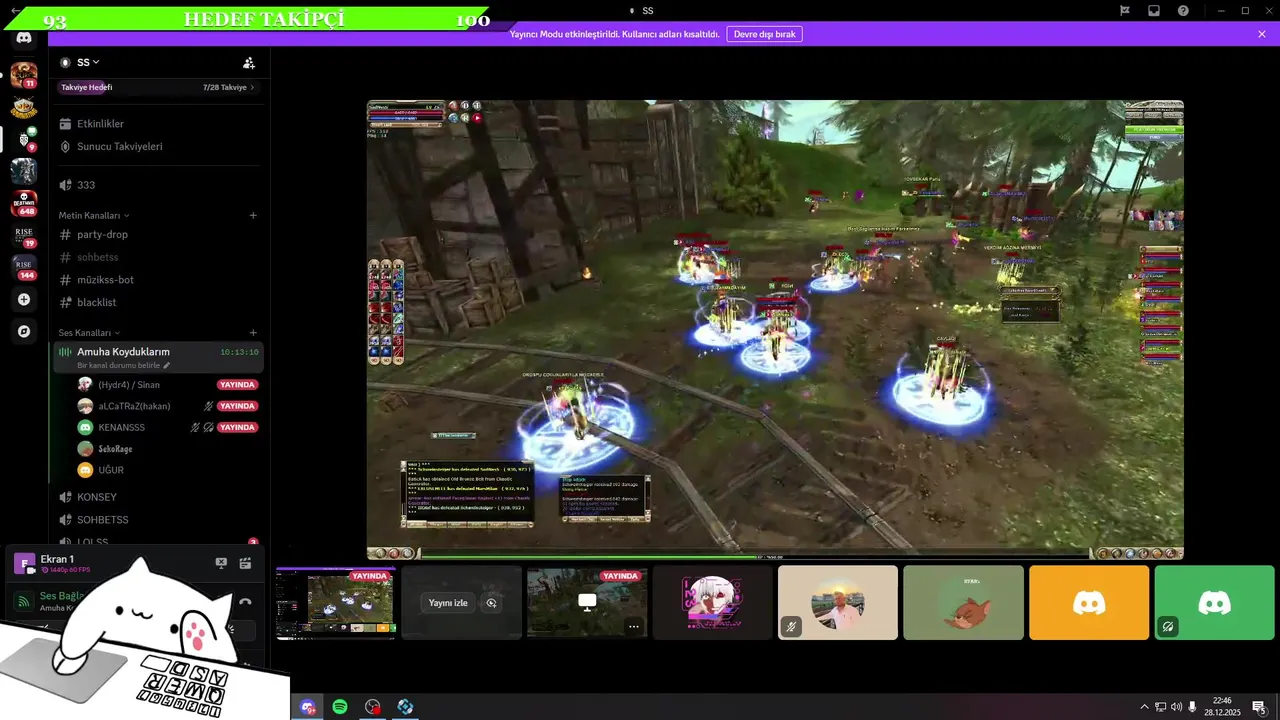This screenshot has height=720, width=1280.
Task: Show hidden tray icons chevron
Action: [x=1144, y=707]
